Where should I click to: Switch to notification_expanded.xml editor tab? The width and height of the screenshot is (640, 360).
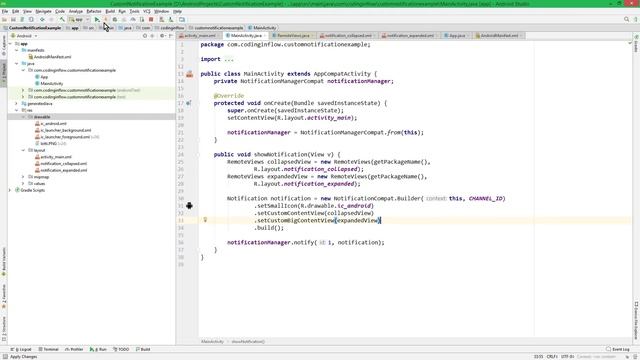click(410, 36)
